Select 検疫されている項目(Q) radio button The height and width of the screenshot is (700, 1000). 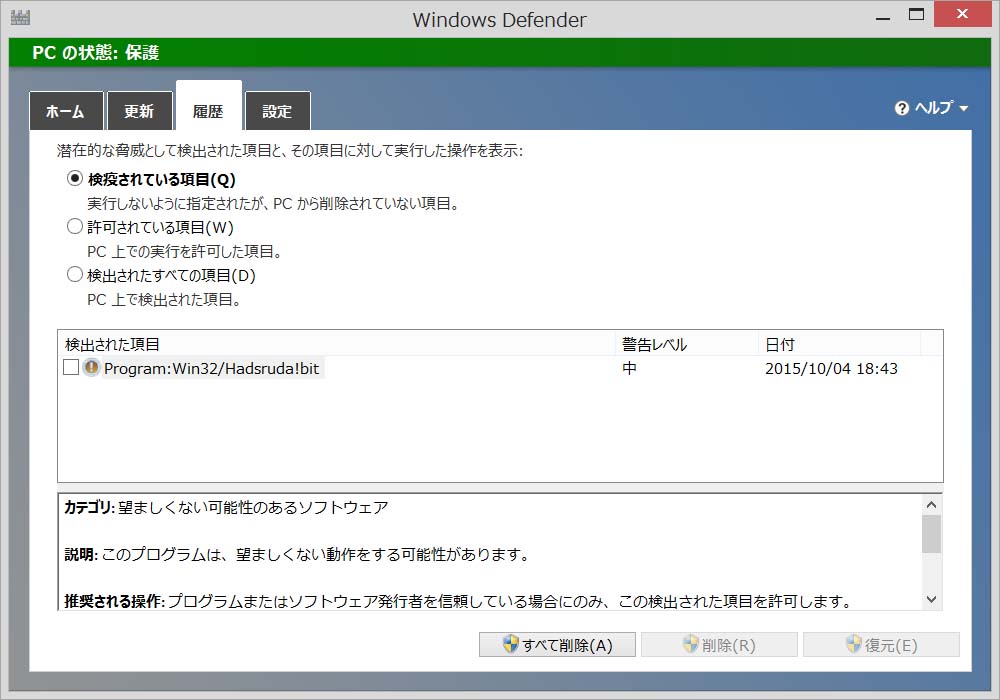pyautogui.click(x=75, y=179)
